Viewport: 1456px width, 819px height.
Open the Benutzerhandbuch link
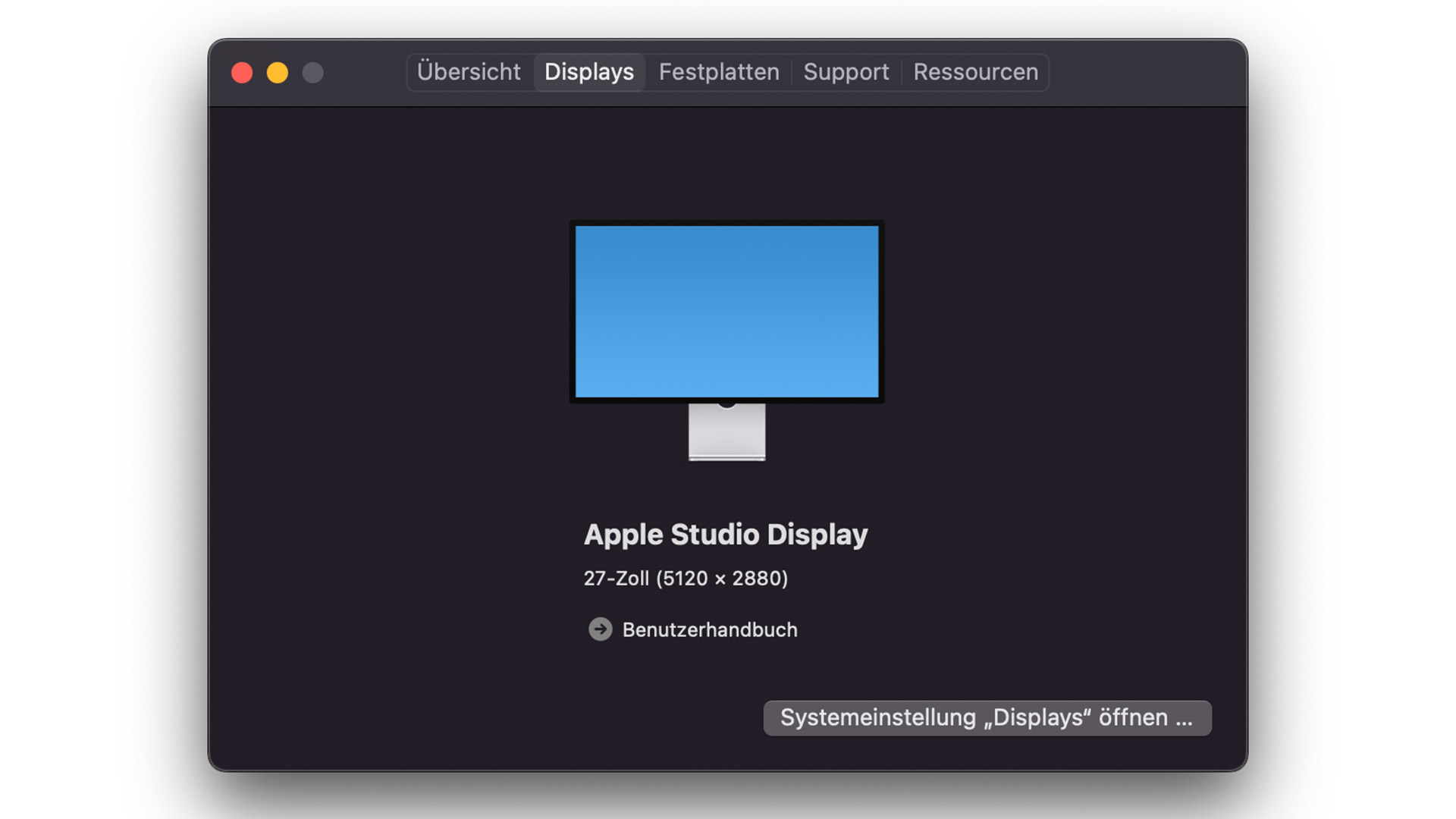(x=709, y=629)
